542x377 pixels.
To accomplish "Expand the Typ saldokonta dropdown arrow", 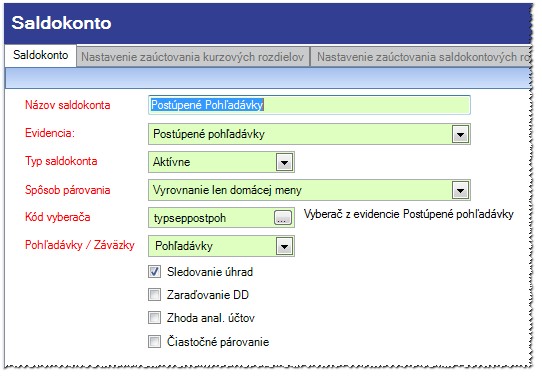I will (284, 162).
